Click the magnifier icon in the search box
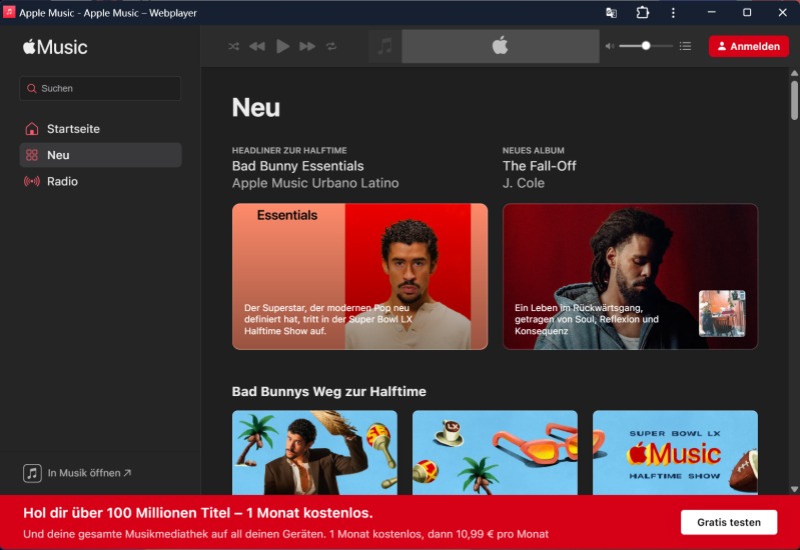 (32, 88)
